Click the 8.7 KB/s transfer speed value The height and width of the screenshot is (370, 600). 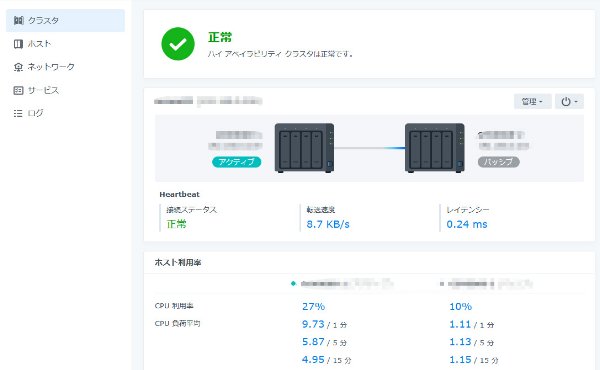coord(328,224)
